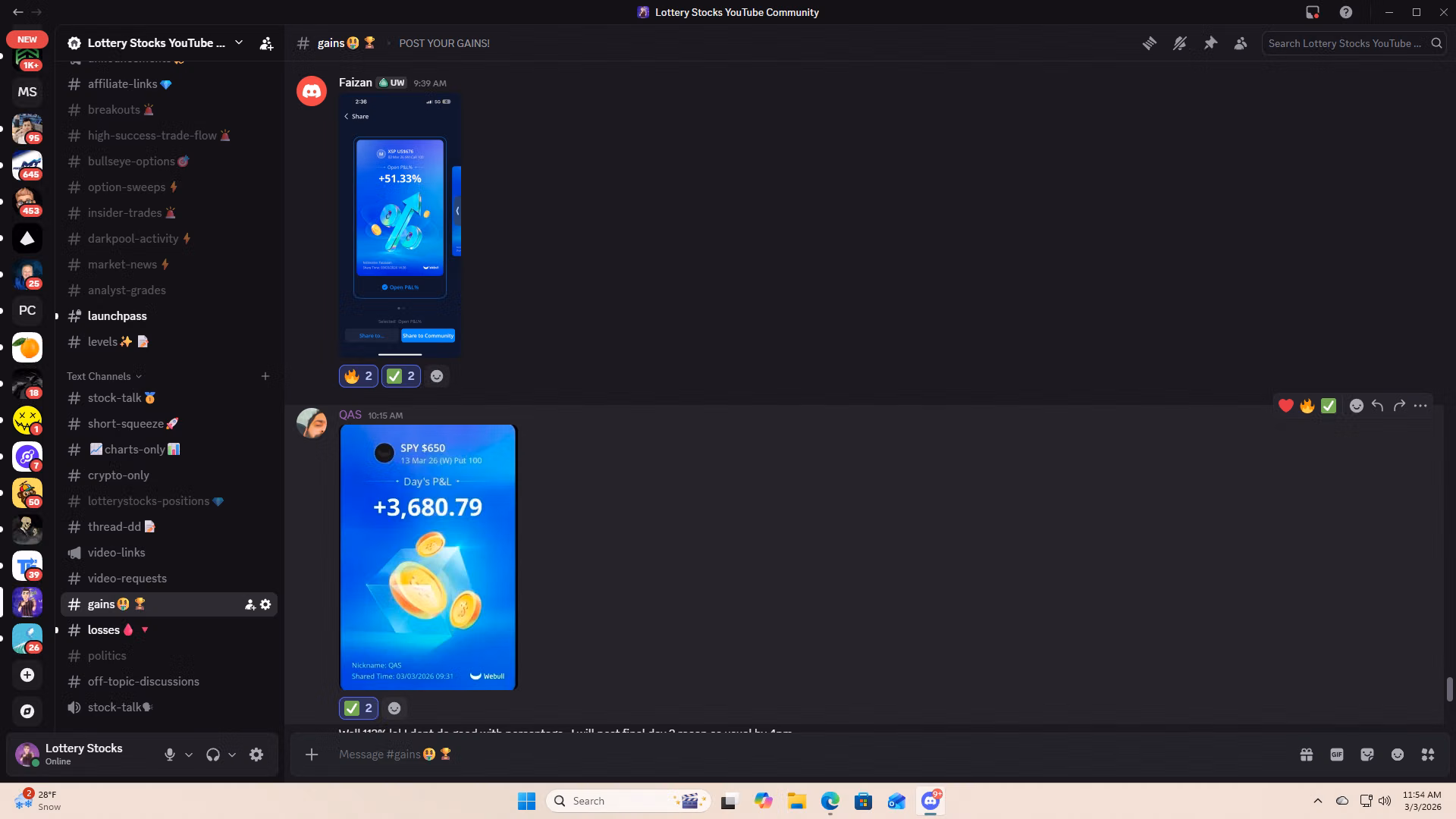This screenshot has height=819, width=1456.
Task: Show pinned messages pin icon
Action: pyautogui.click(x=1210, y=43)
